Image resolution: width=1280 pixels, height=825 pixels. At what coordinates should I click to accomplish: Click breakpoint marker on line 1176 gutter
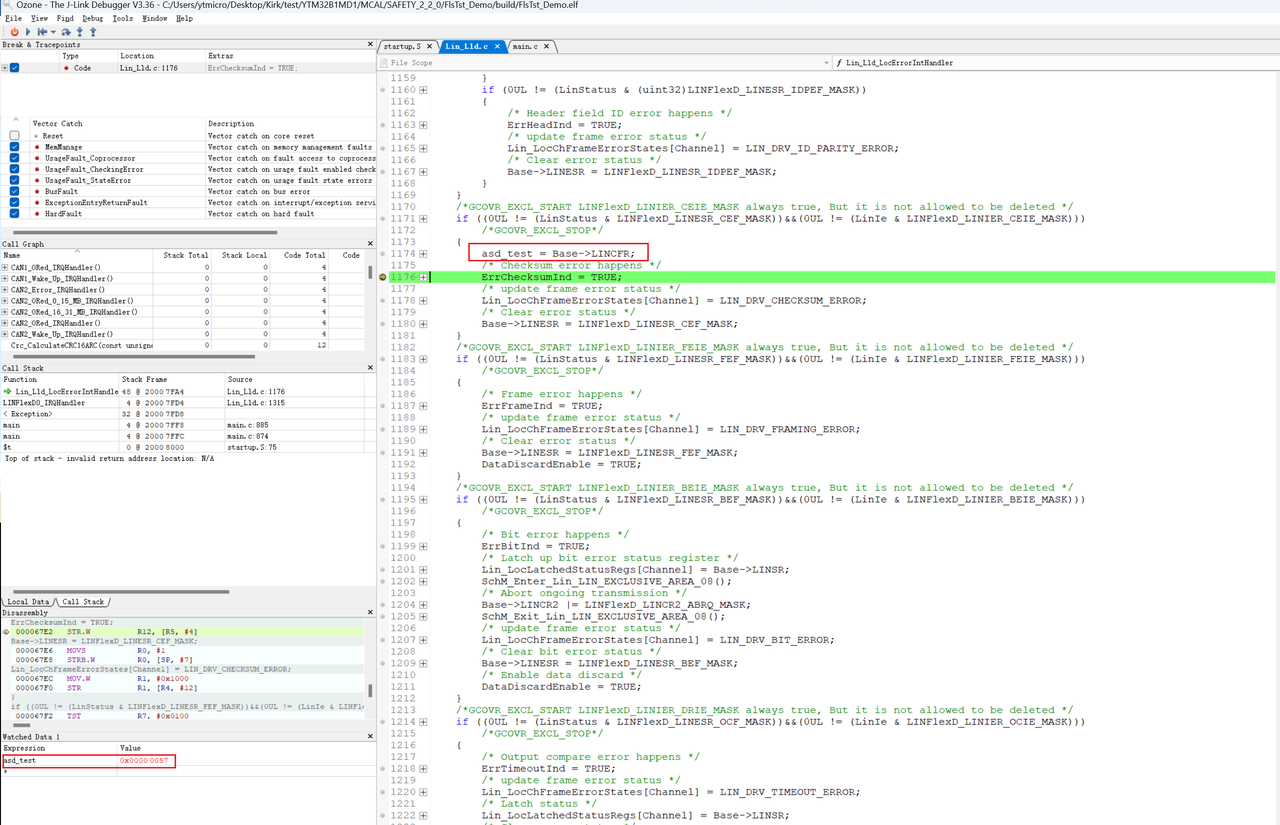(383, 277)
